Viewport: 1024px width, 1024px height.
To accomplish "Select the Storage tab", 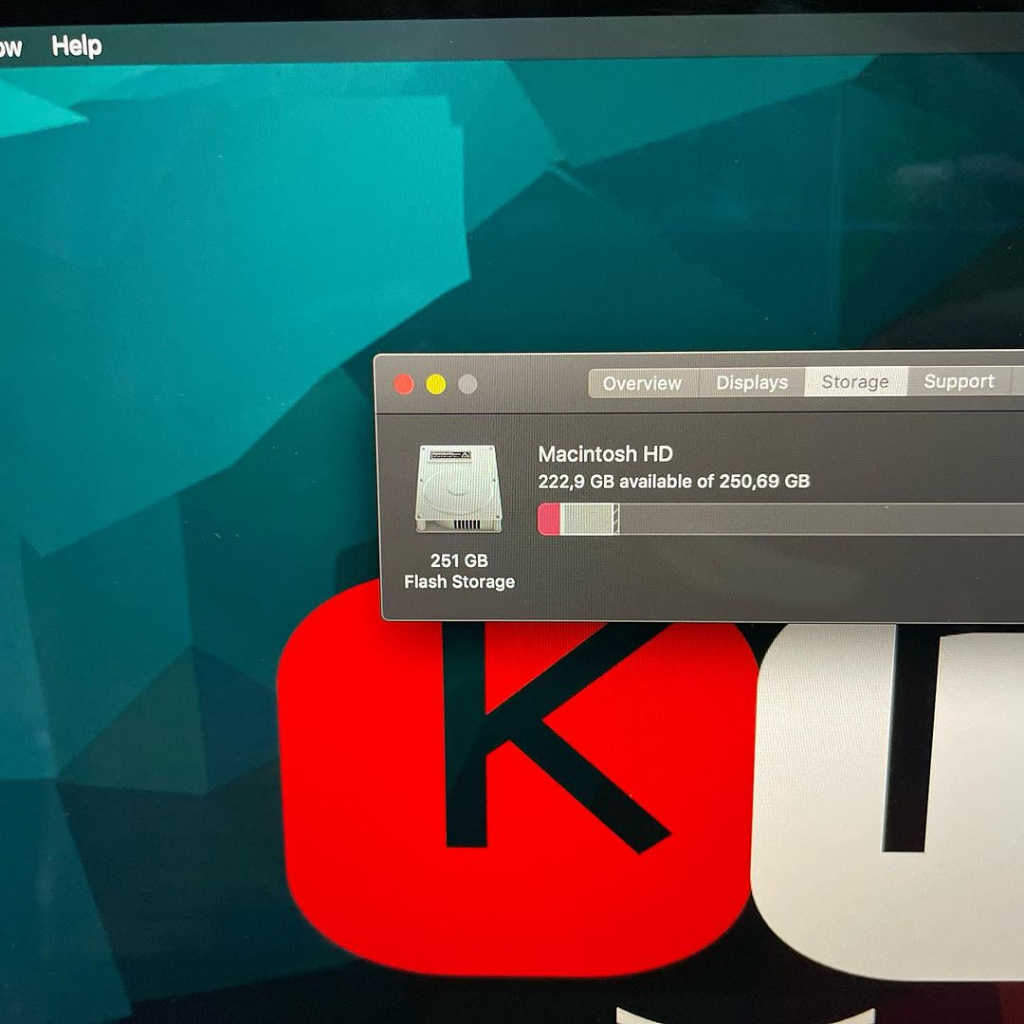I will [856, 381].
